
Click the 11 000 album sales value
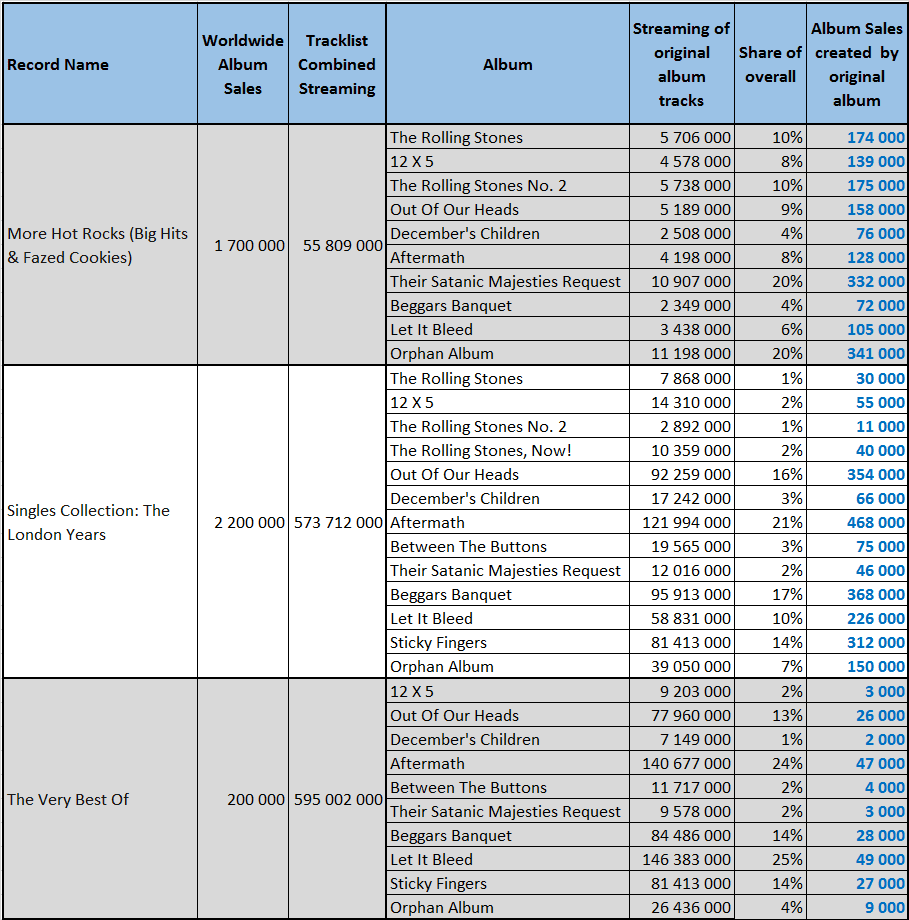880,427
